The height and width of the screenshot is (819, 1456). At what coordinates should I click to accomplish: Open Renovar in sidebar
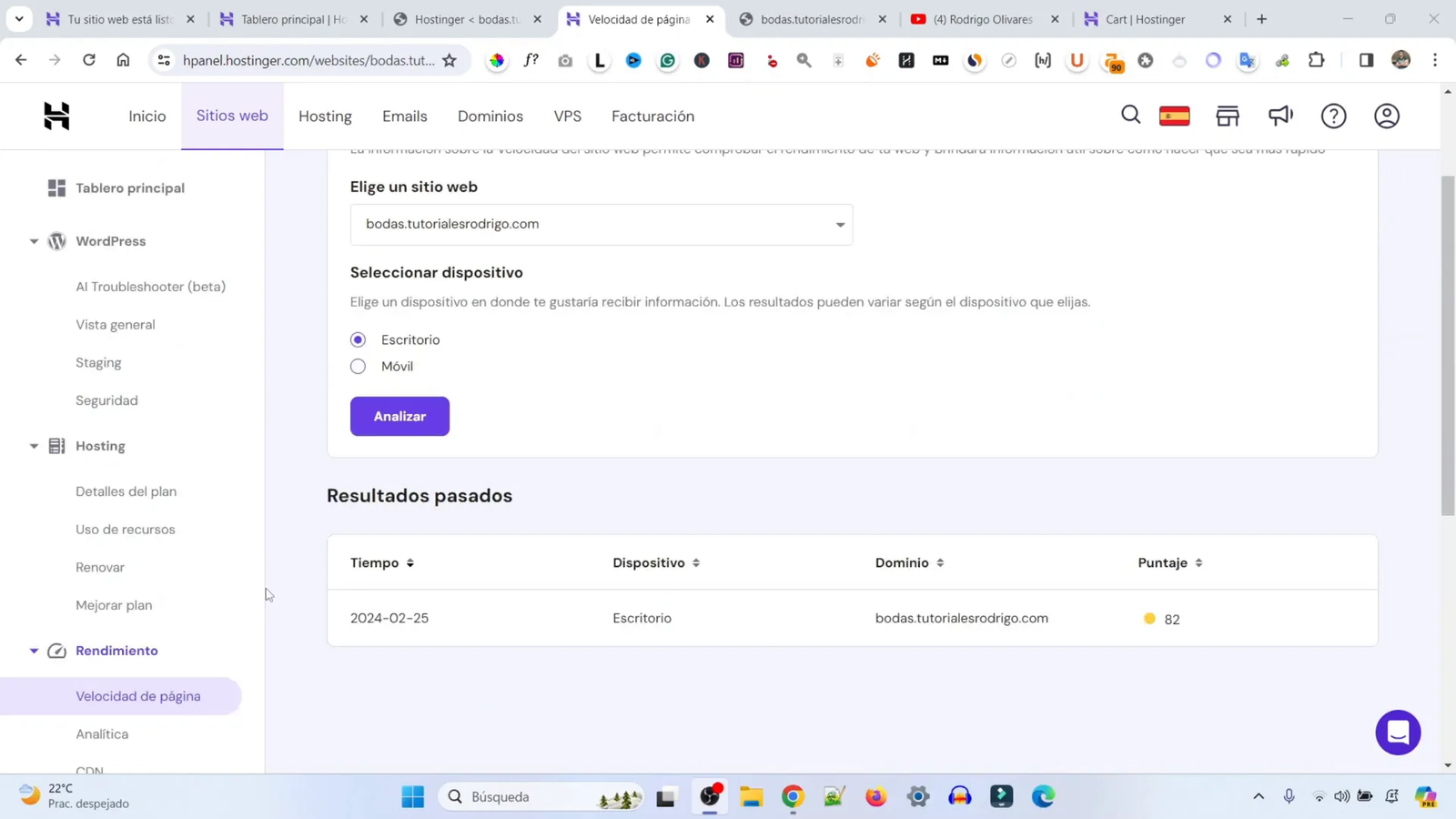(x=100, y=567)
